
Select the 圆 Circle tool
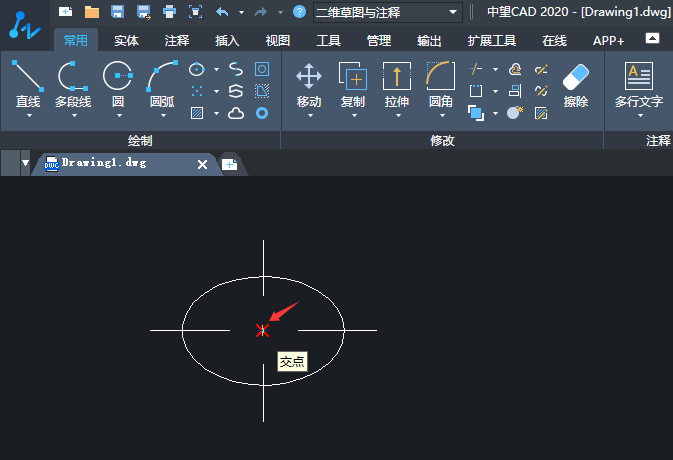pos(118,84)
